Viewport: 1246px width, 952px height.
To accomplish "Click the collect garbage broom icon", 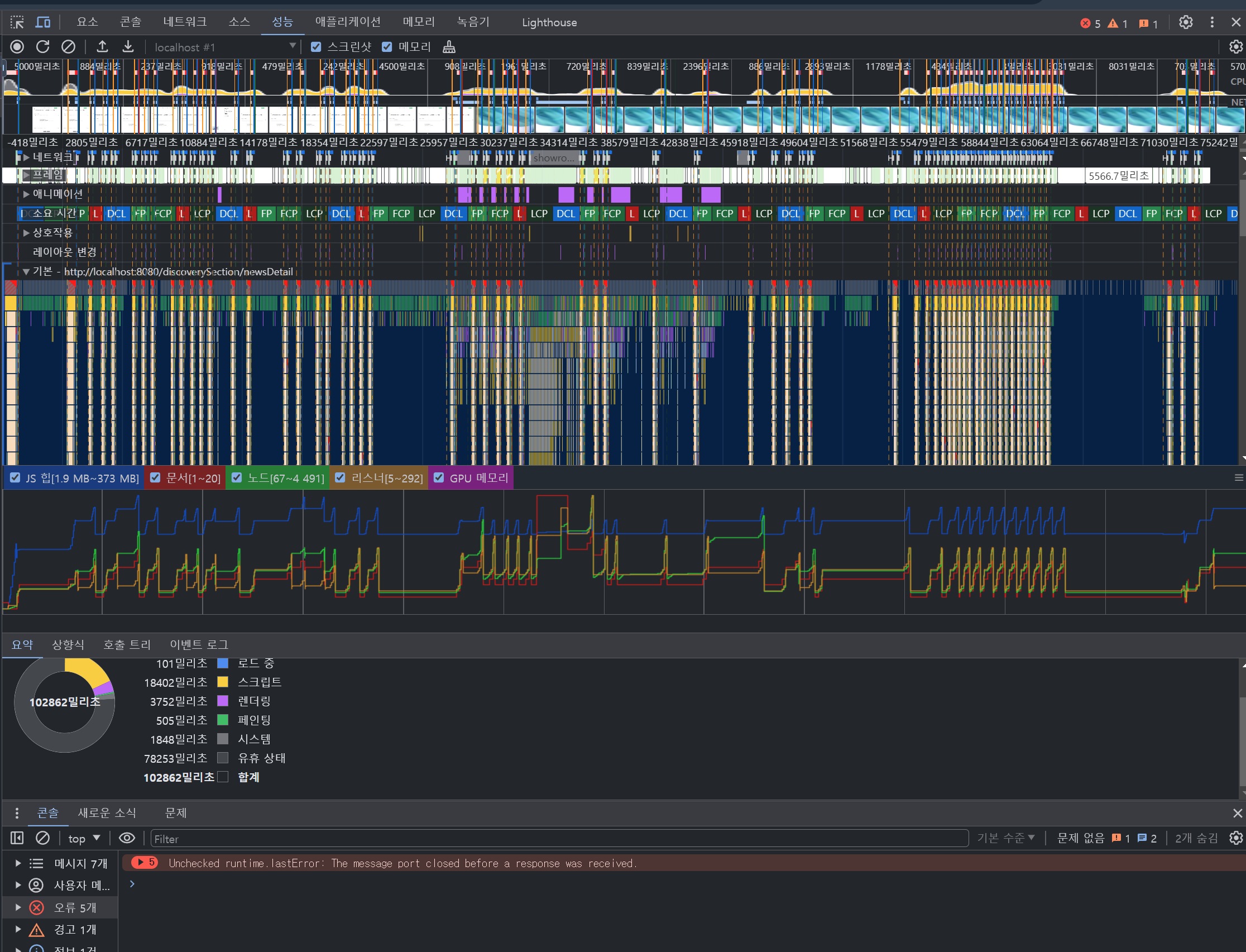I will 449,46.
